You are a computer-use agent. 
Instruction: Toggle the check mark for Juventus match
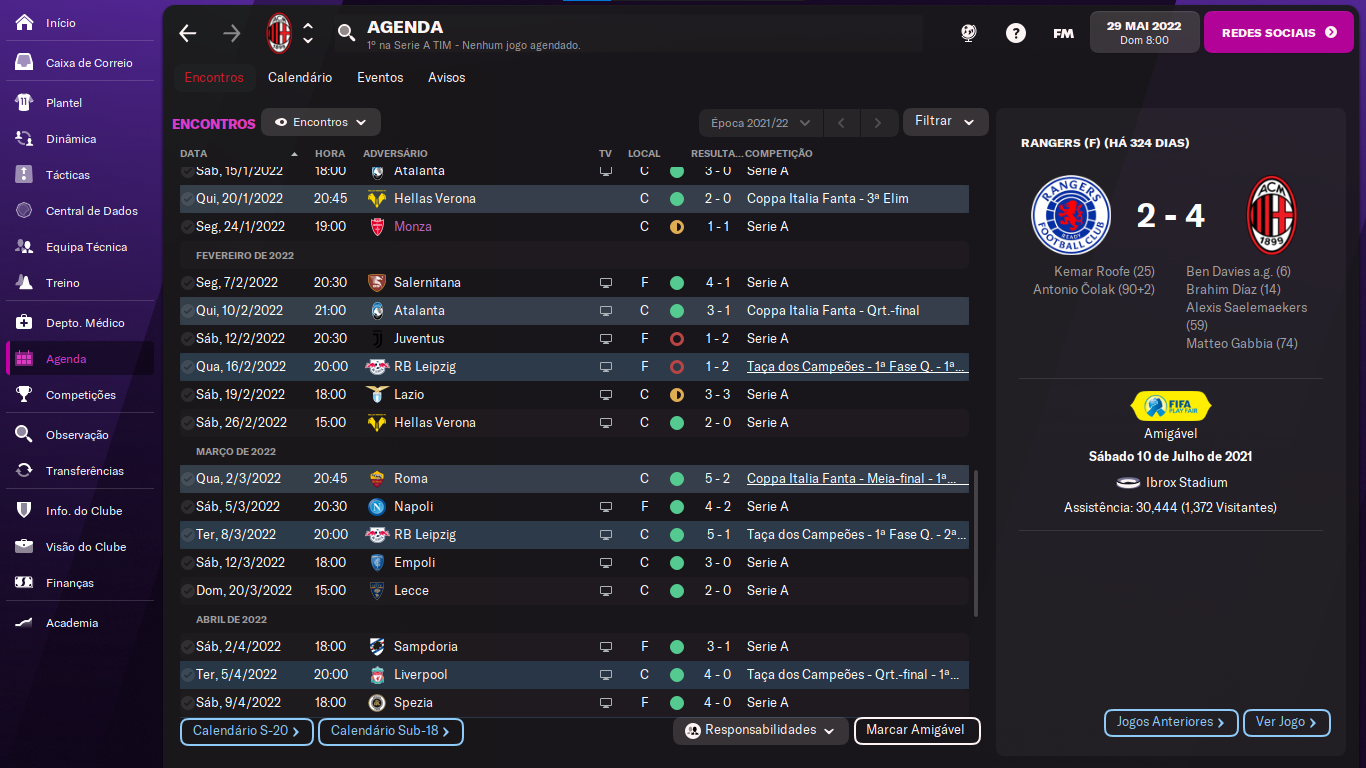[x=188, y=339]
